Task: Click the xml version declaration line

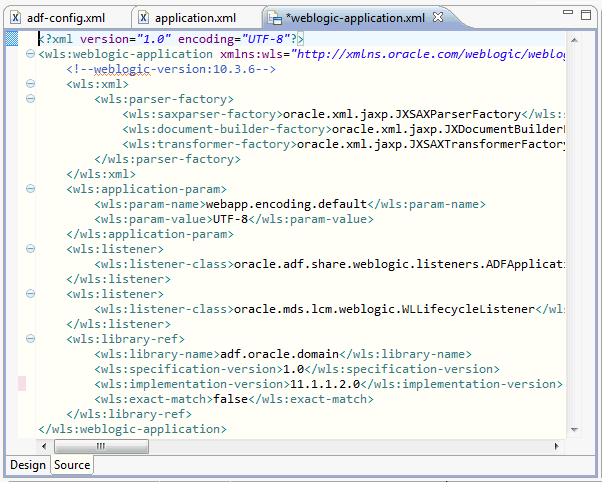Action: (171, 39)
